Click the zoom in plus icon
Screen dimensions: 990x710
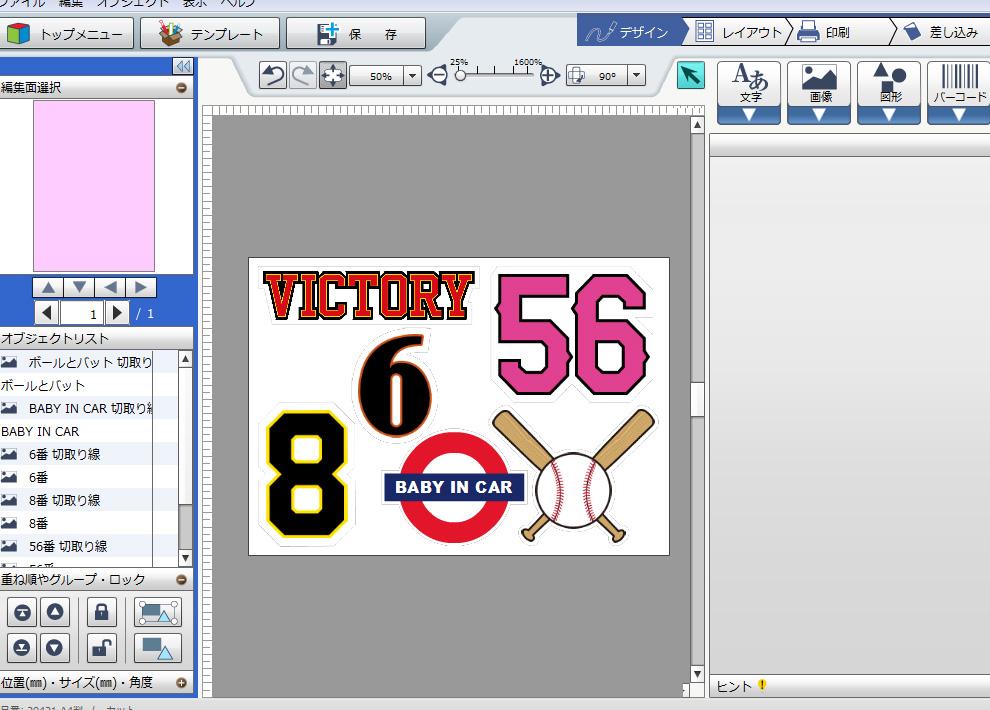549,76
